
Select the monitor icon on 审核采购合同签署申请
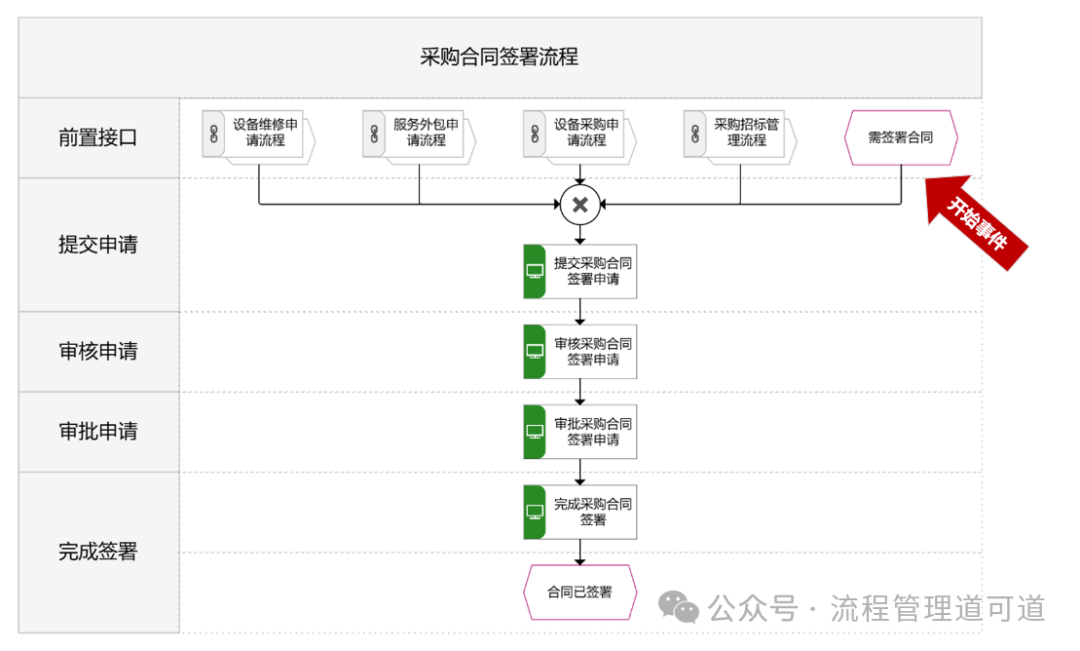[533, 351]
